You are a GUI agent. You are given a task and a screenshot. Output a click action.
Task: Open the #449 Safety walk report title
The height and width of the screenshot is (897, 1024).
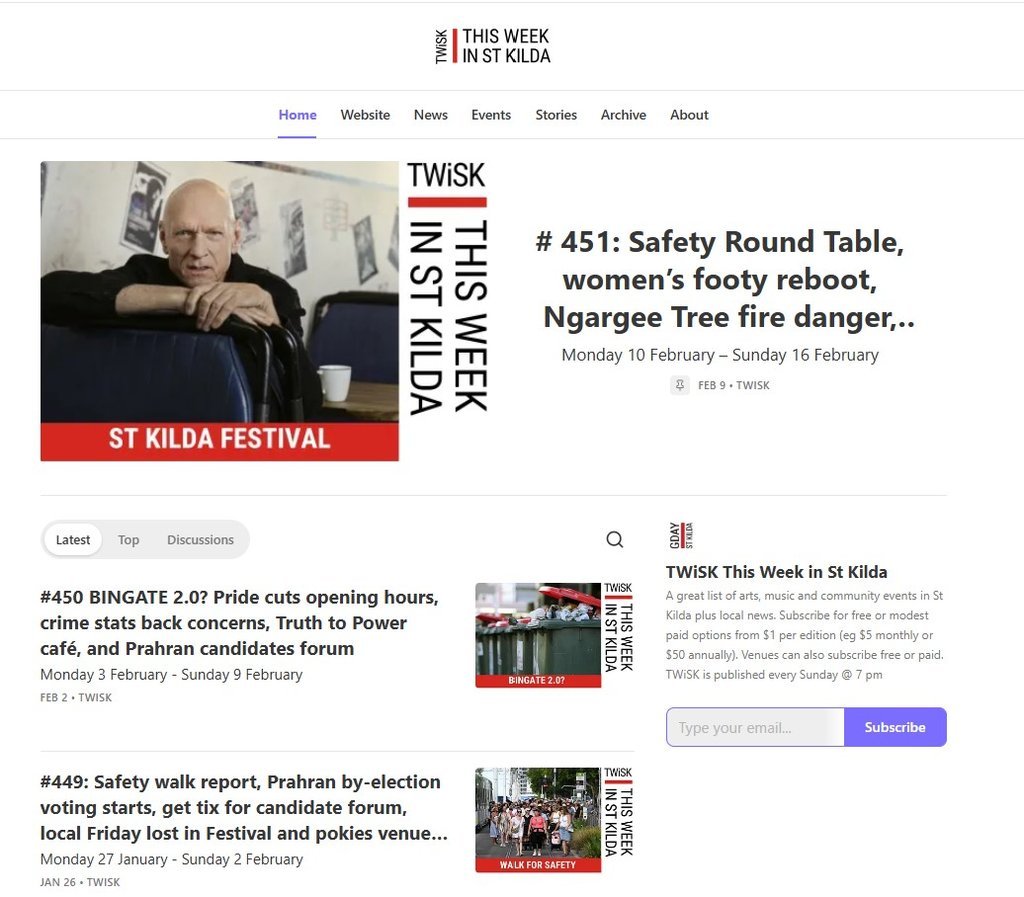click(244, 808)
